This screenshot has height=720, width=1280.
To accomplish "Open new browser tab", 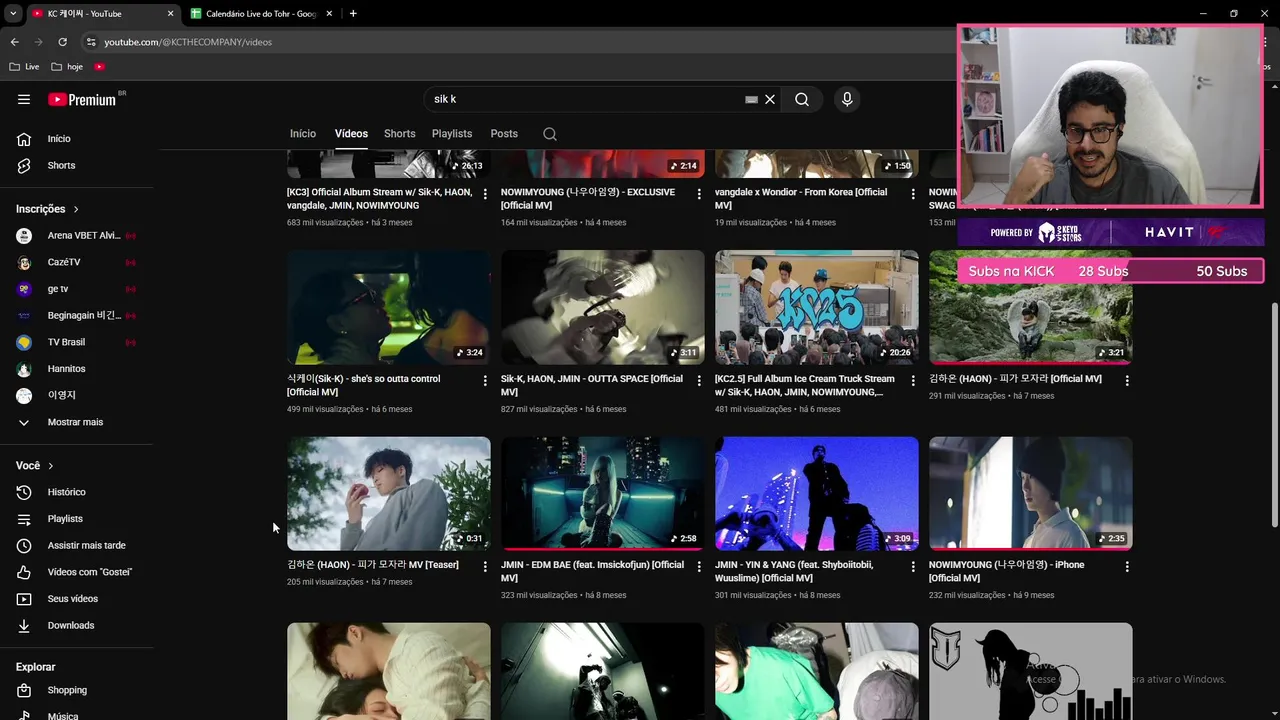I will click(353, 14).
